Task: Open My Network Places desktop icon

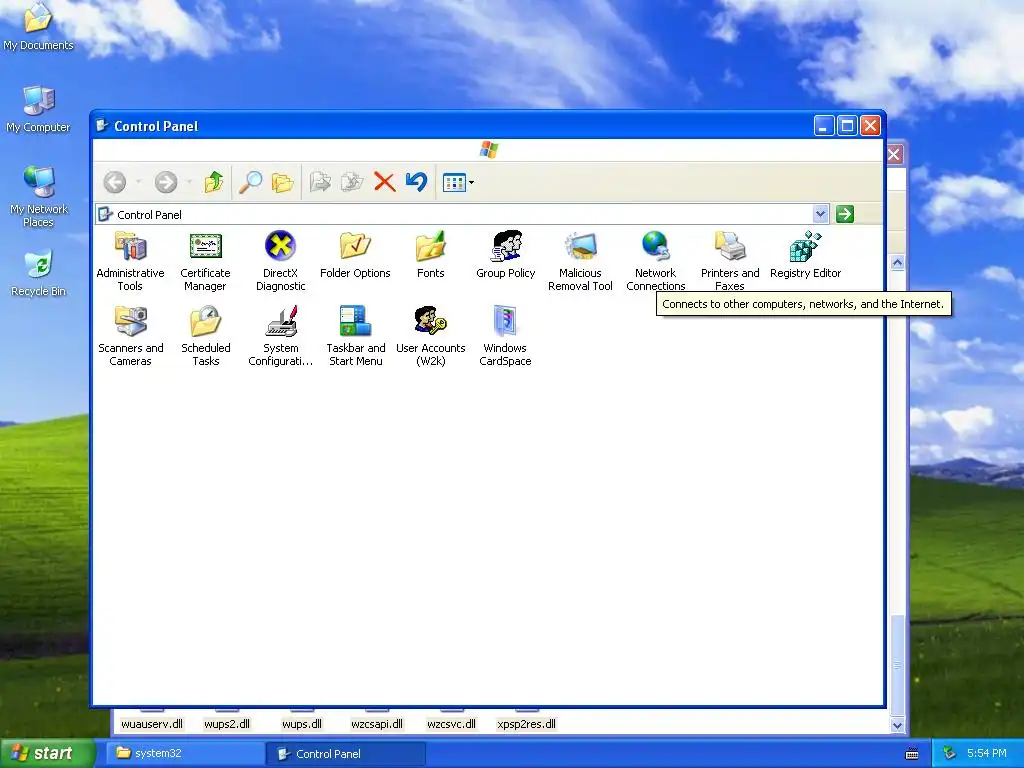Action: point(38,197)
